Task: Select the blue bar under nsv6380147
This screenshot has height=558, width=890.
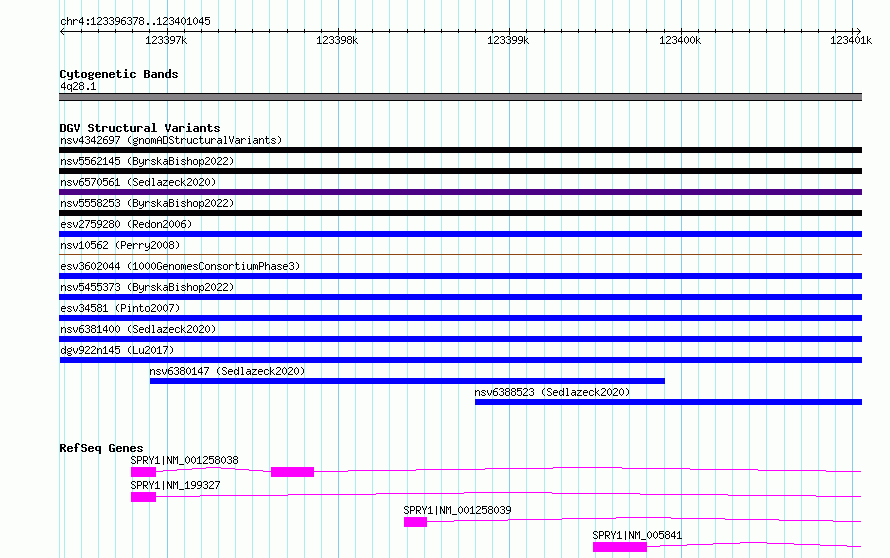Action: (407, 381)
